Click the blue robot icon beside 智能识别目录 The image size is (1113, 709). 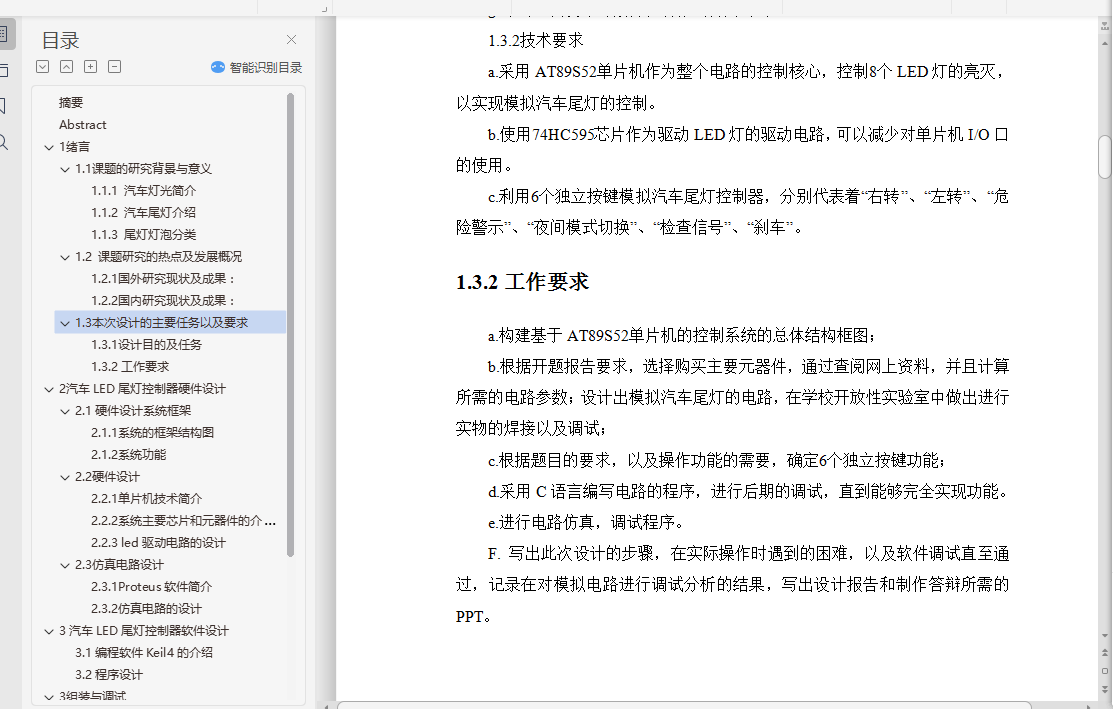pyautogui.click(x=218, y=67)
